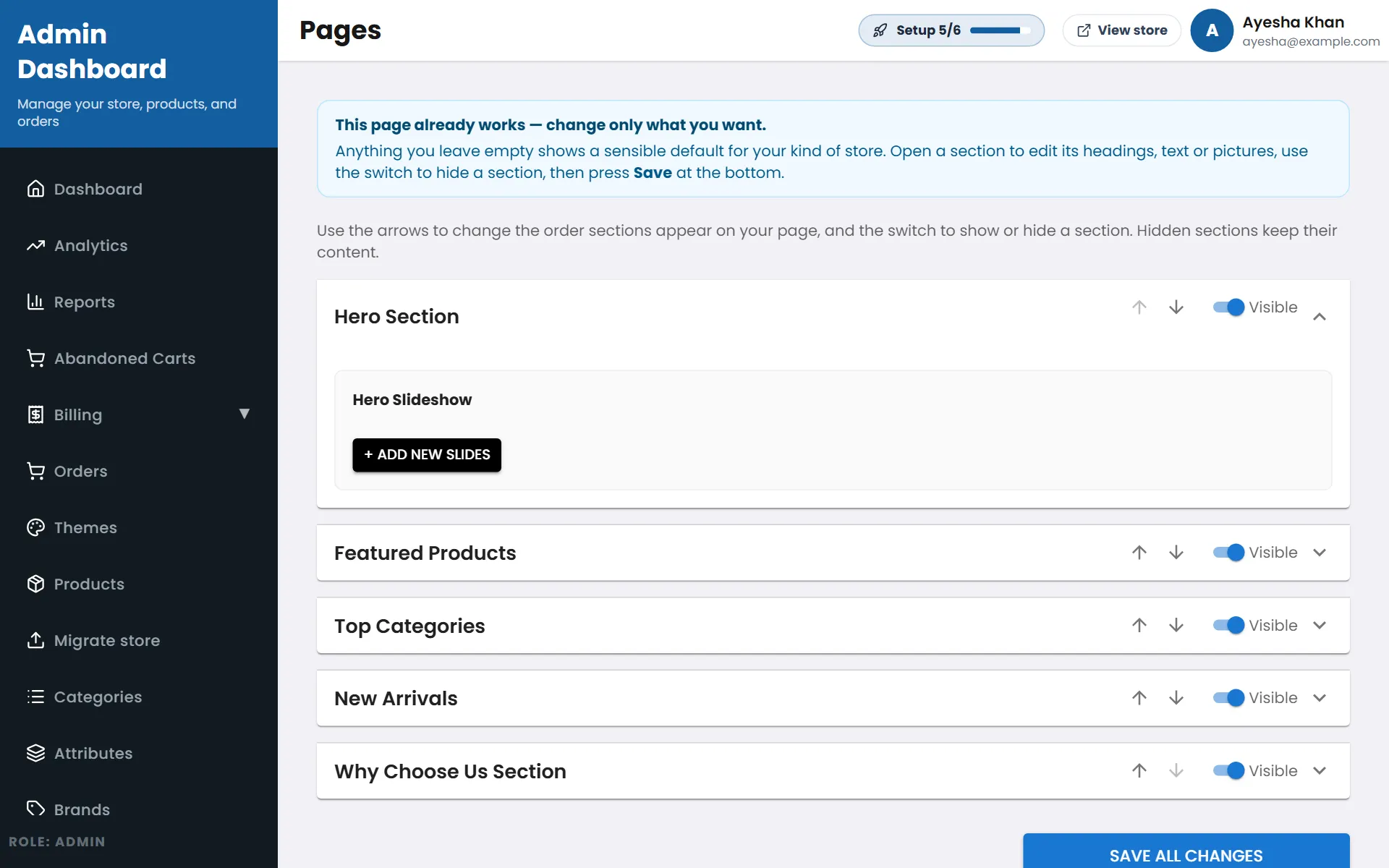
Task: Click the Reports bar chart icon
Action: pyautogui.click(x=35, y=302)
